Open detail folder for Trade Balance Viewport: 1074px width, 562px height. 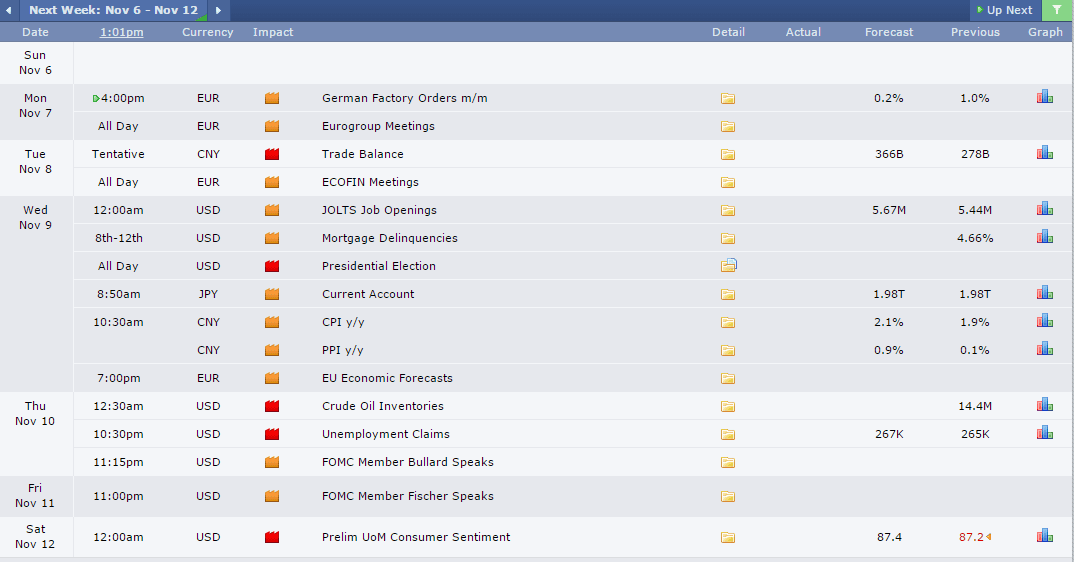[x=728, y=155]
